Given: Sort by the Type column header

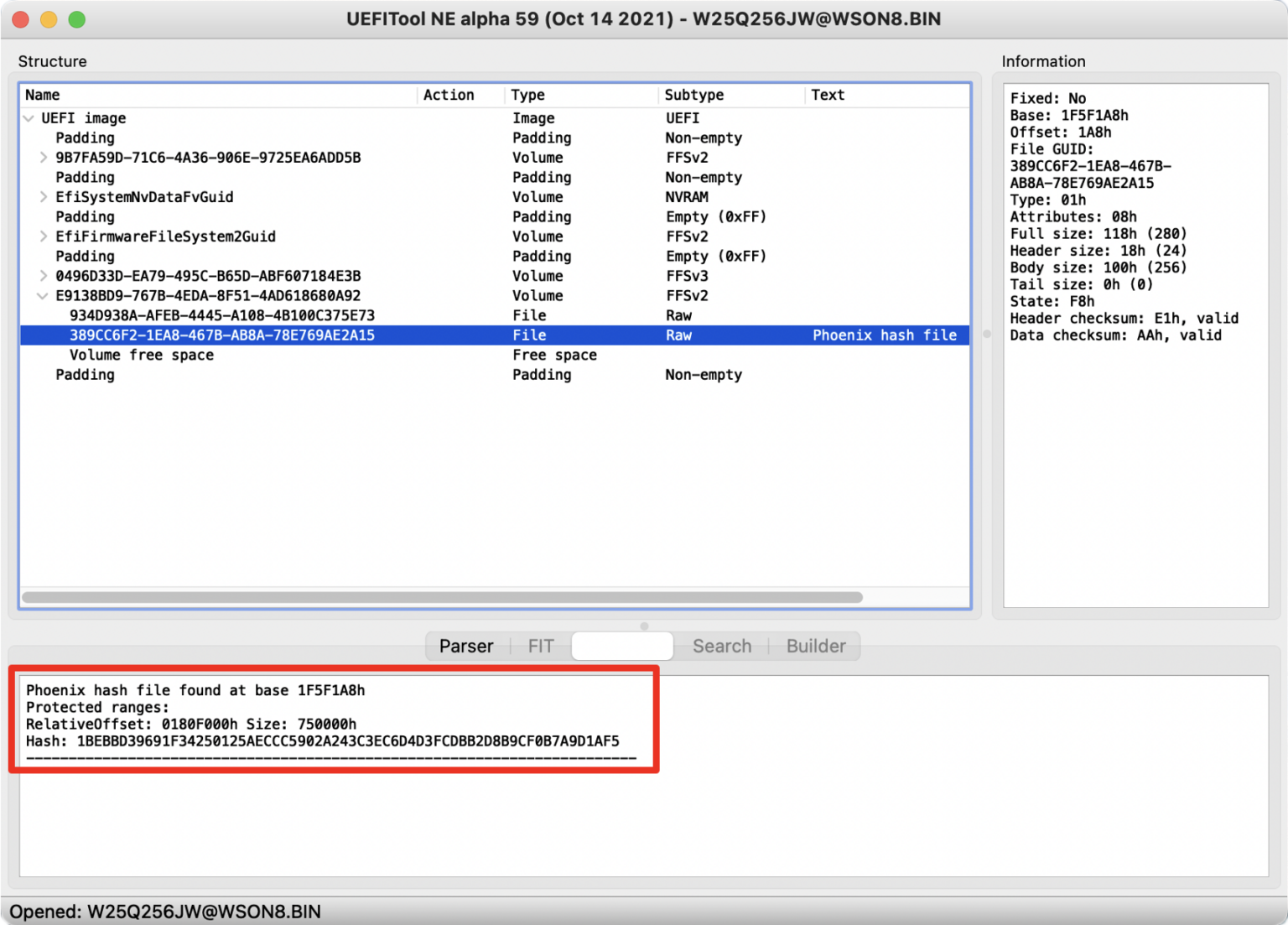Looking at the screenshot, I should click(527, 95).
